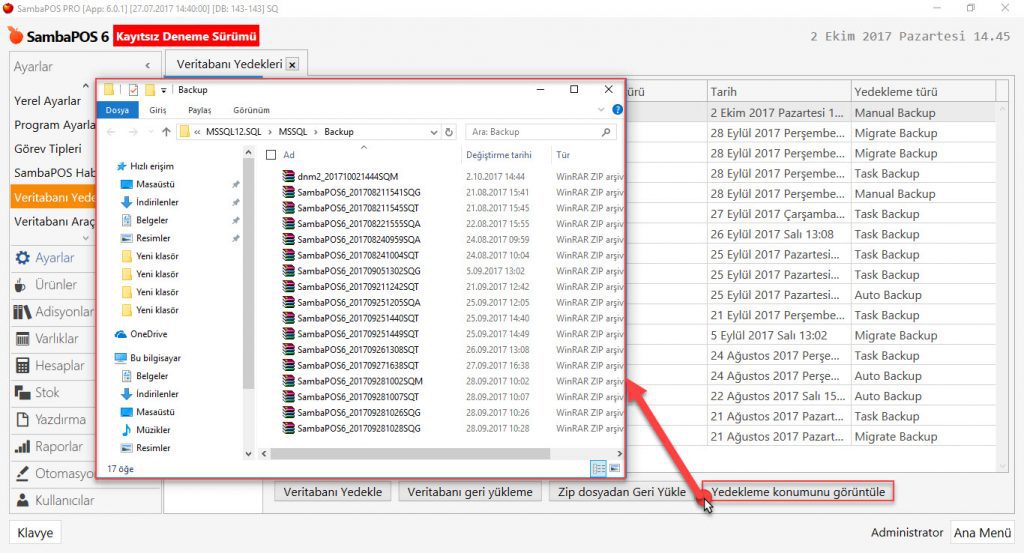Click Klavye button
Screen dimensions: 1024x553
point(35,533)
